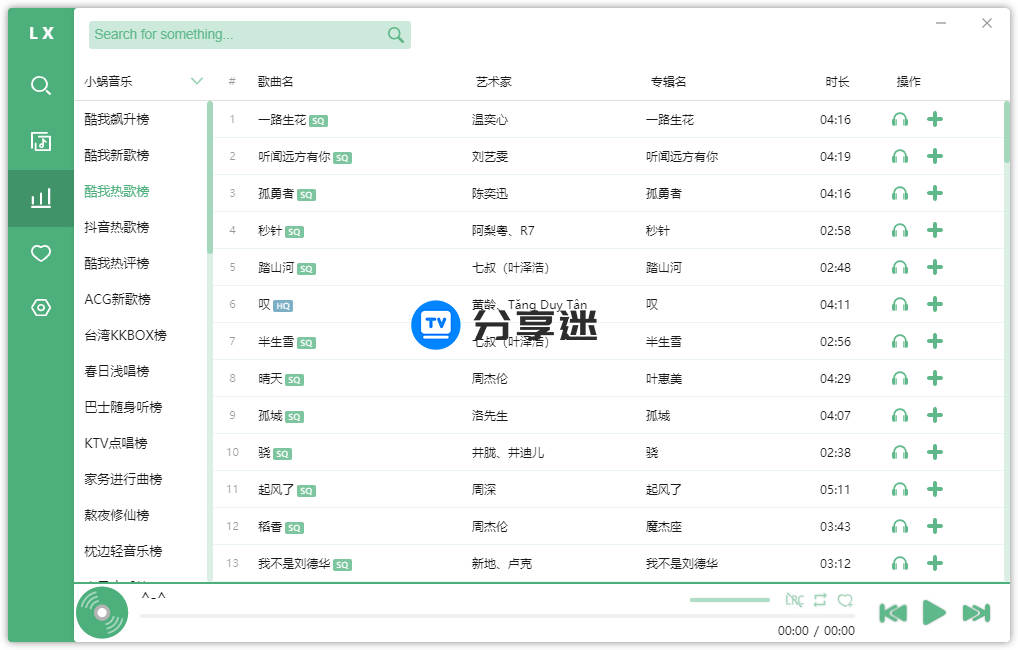The width and height of the screenshot is (1018, 650).
Task: Preview 孤勇者 with its headphone icon
Action: (899, 193)
